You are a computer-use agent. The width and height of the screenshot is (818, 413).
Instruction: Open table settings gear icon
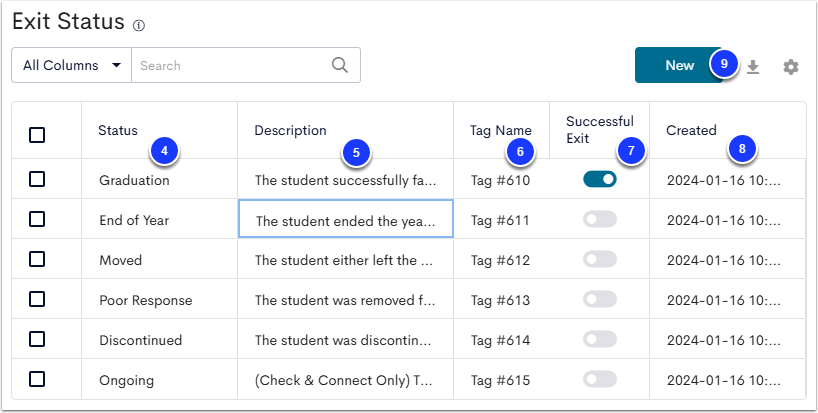[x=791, y=67]
